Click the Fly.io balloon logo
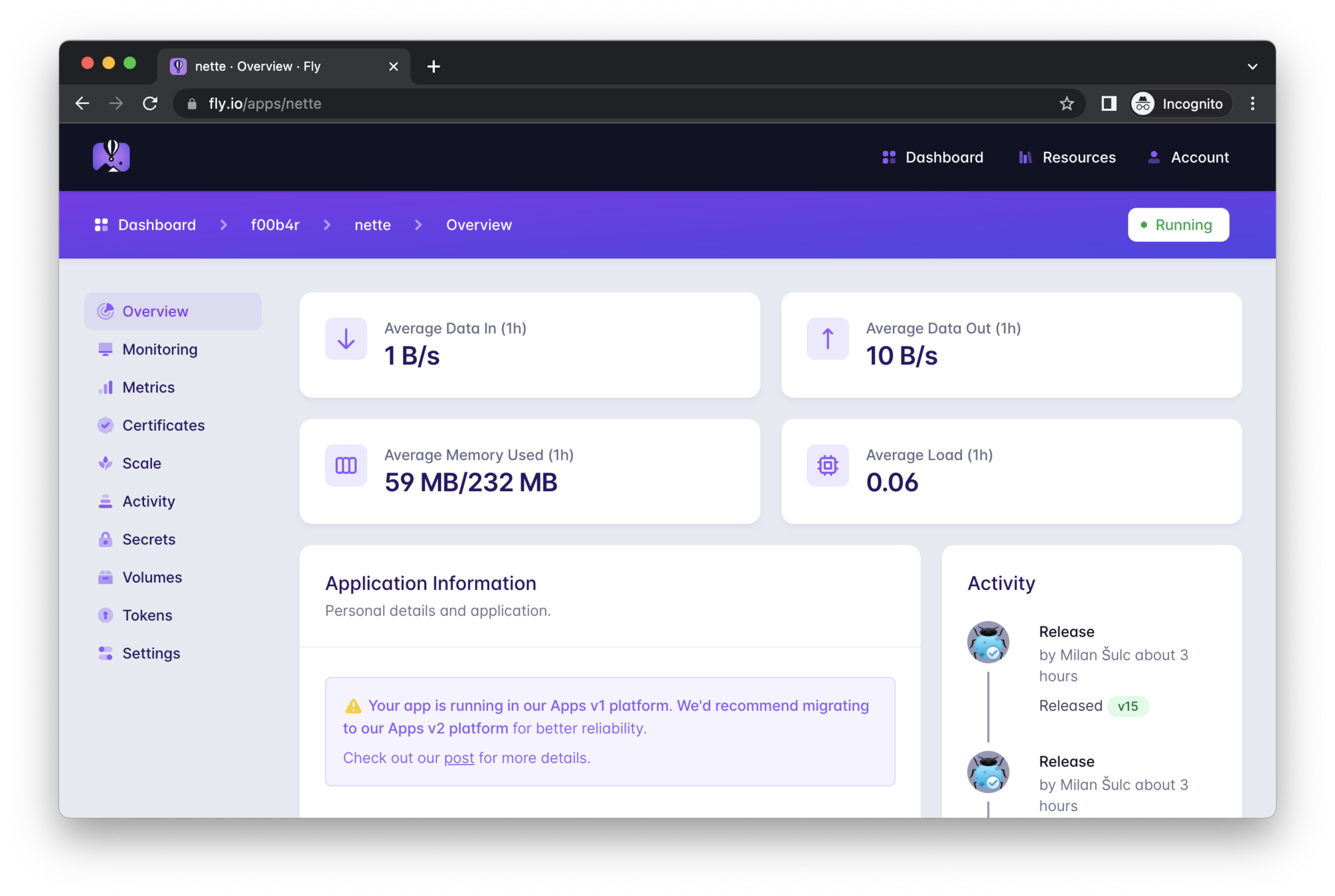The width and height of the screenshot is (1335, 896). tap(111, 157)
